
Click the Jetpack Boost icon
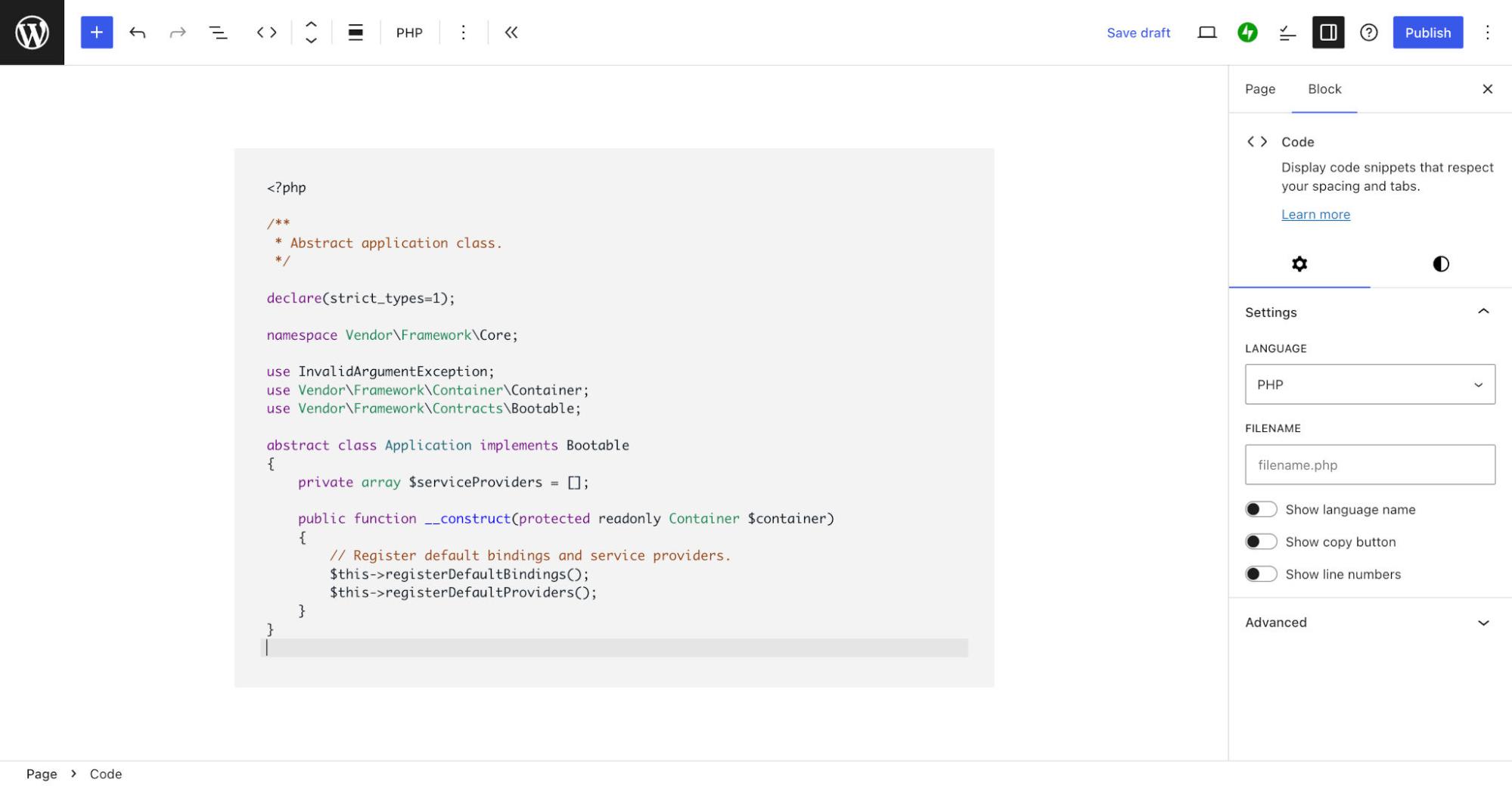pyautogui.click(x=1248, y=33)
